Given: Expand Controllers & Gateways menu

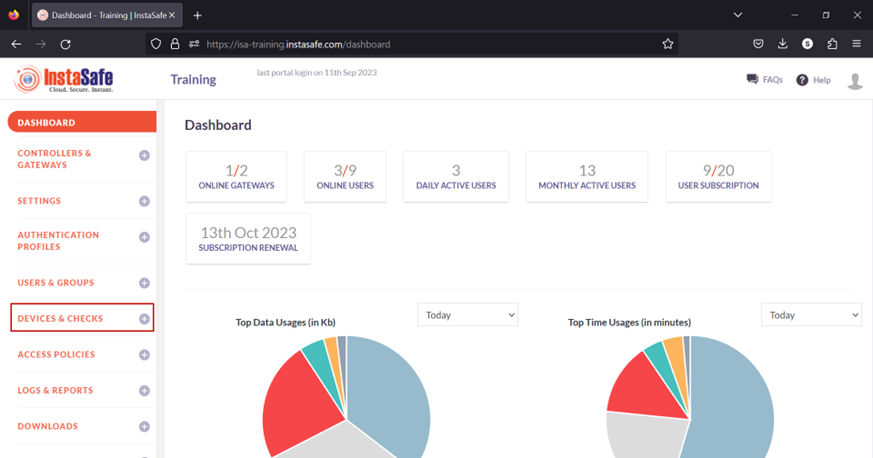Looking at the screenshot, I should [x=144, y=156].
